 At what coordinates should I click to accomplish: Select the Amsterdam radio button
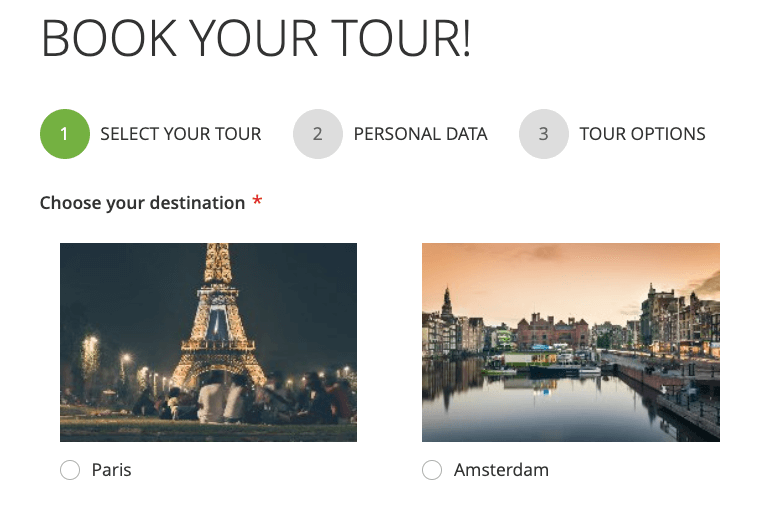point(432,470)
